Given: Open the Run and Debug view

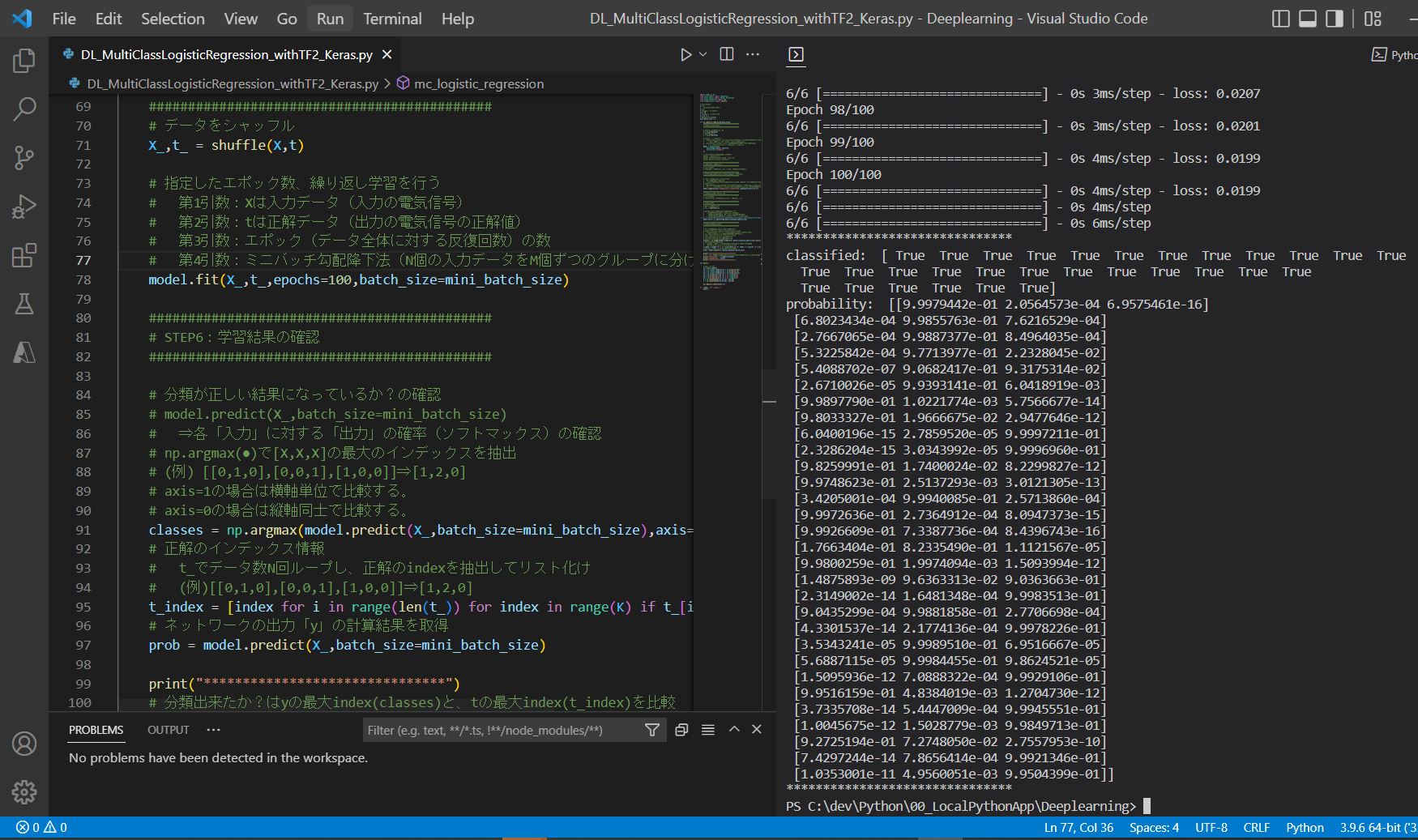Looking at the screenshot, I should [24, 207].
